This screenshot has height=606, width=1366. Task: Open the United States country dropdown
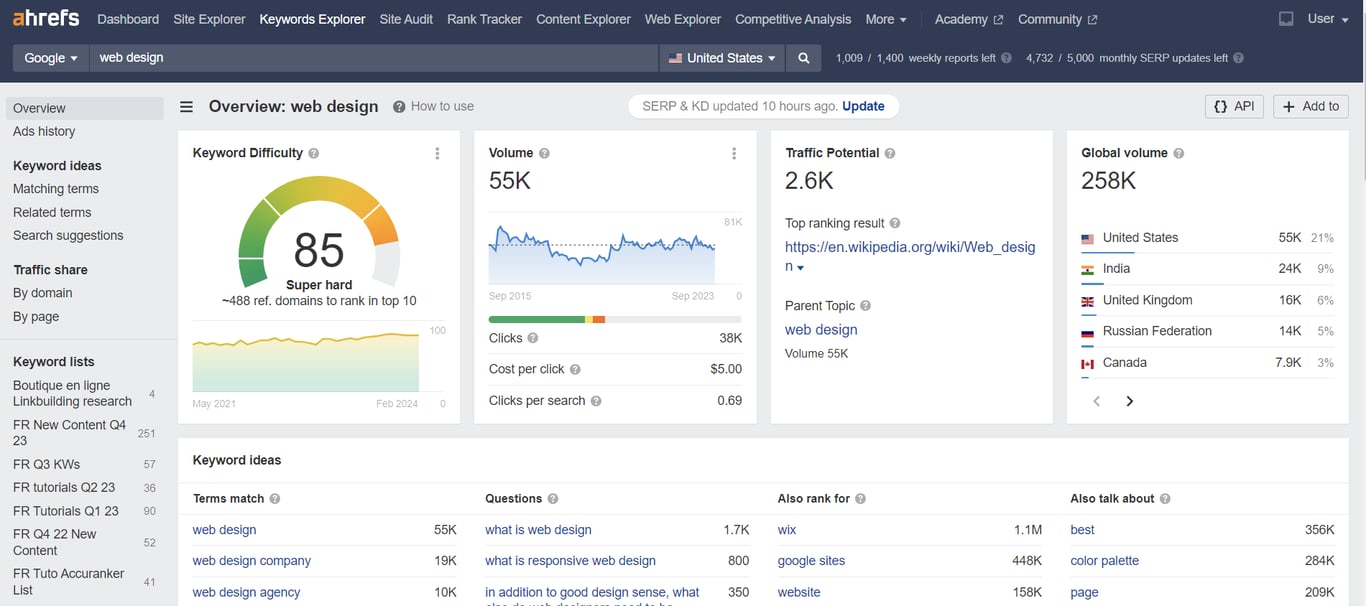722,57
